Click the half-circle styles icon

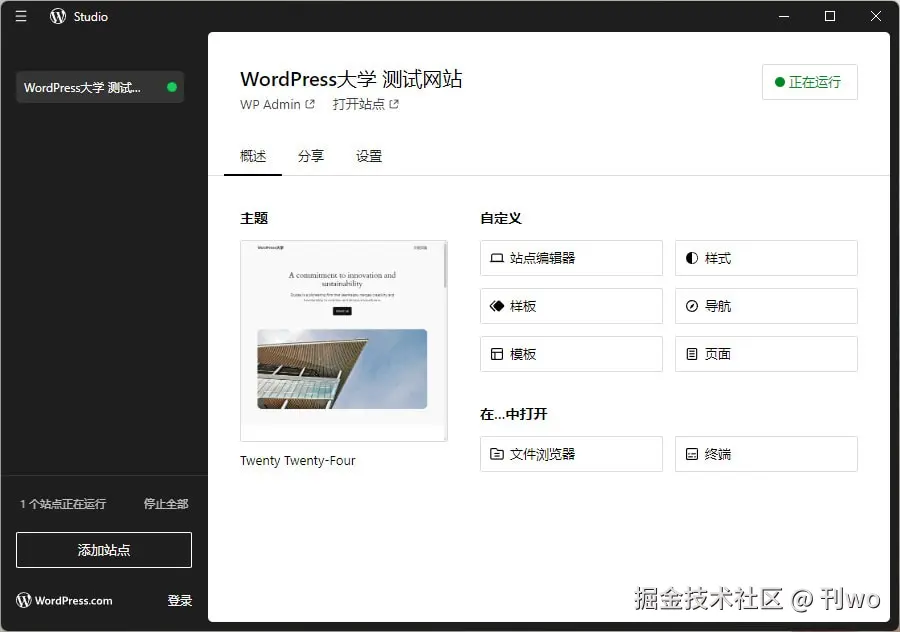(x=692, y=258)
